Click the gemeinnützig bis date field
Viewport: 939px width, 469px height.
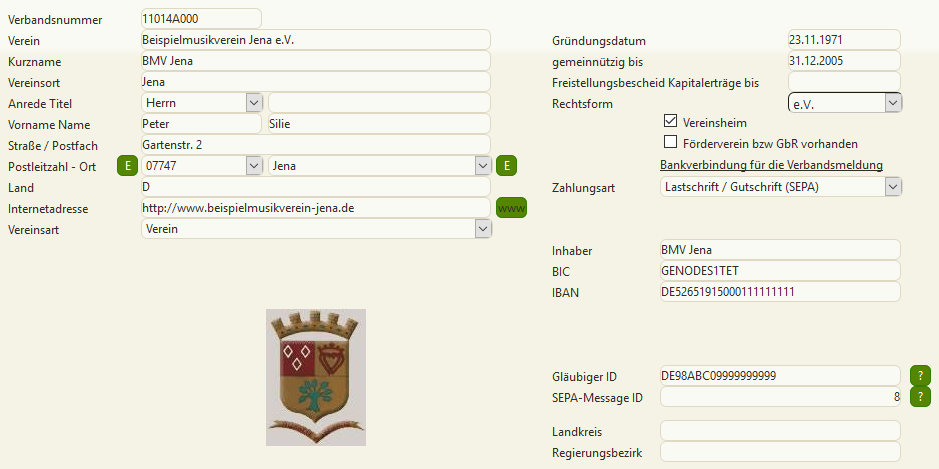tap(844, 60)
